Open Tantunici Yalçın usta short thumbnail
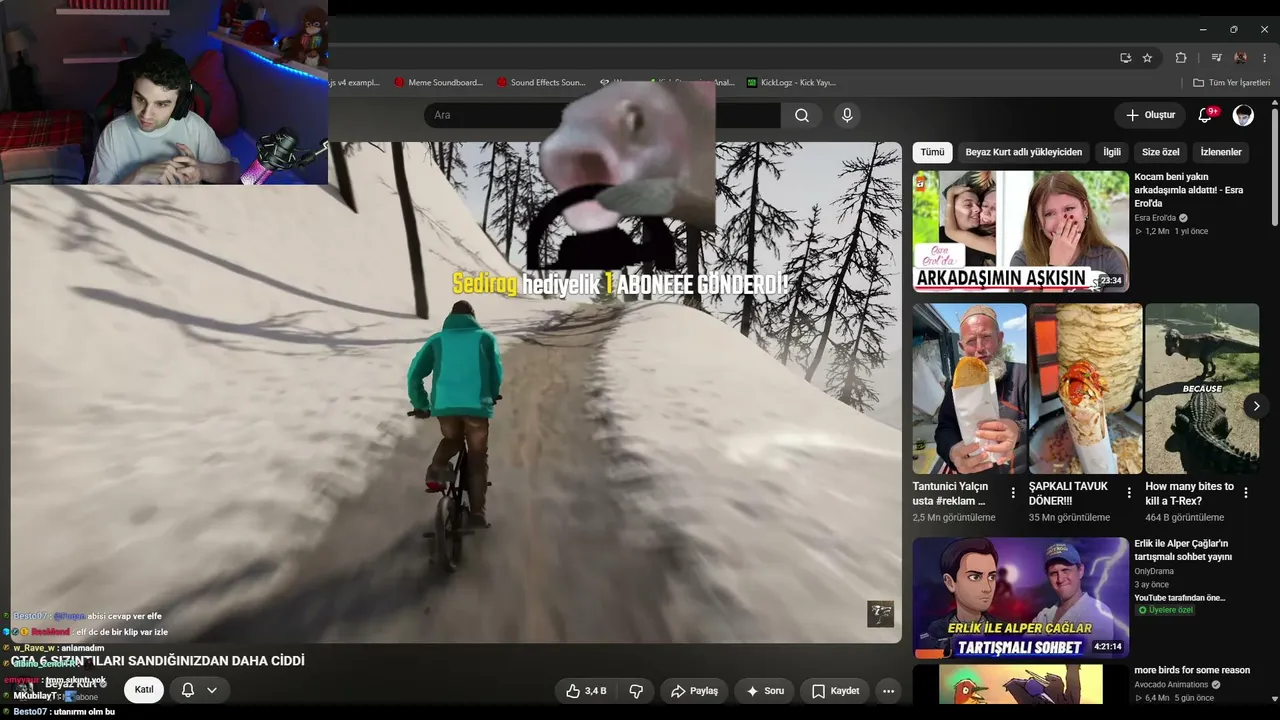Screen dimensions: 1280x720 pos(970,389)
